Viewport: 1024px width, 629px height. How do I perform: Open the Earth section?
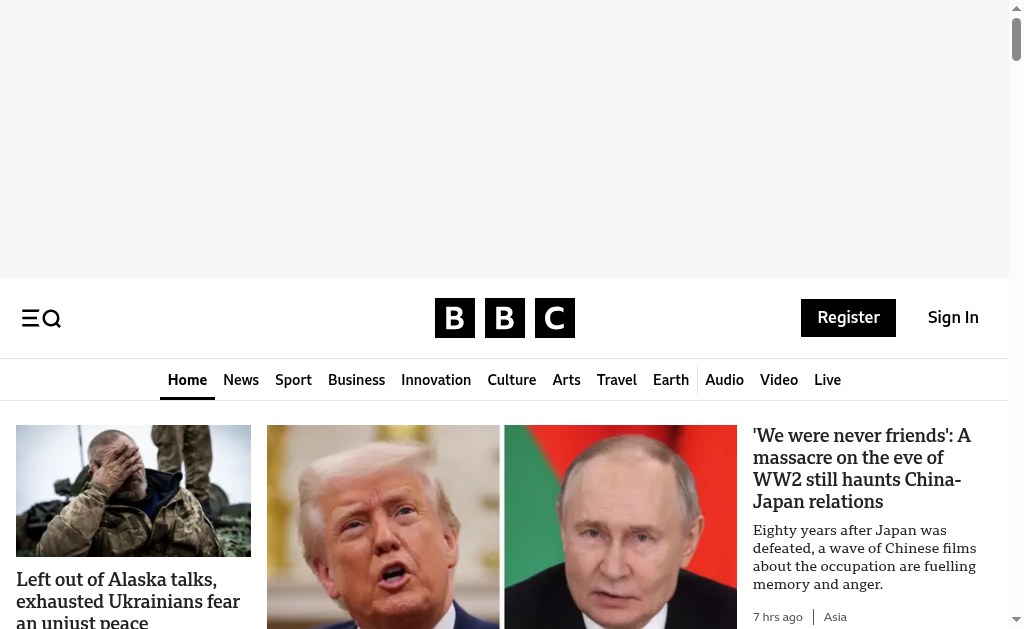click(671, 380)
